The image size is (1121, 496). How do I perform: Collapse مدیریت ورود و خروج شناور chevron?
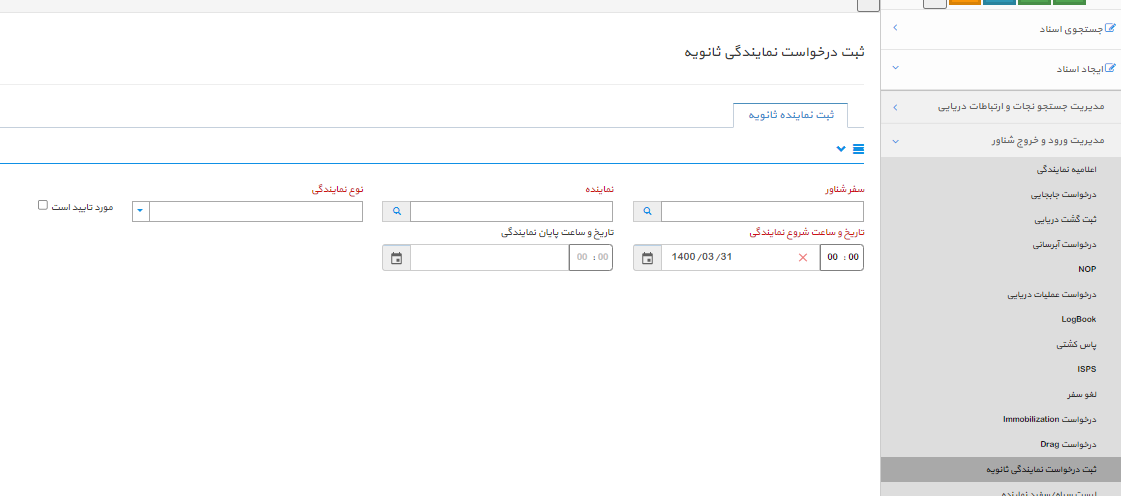[x=895, y=141]
